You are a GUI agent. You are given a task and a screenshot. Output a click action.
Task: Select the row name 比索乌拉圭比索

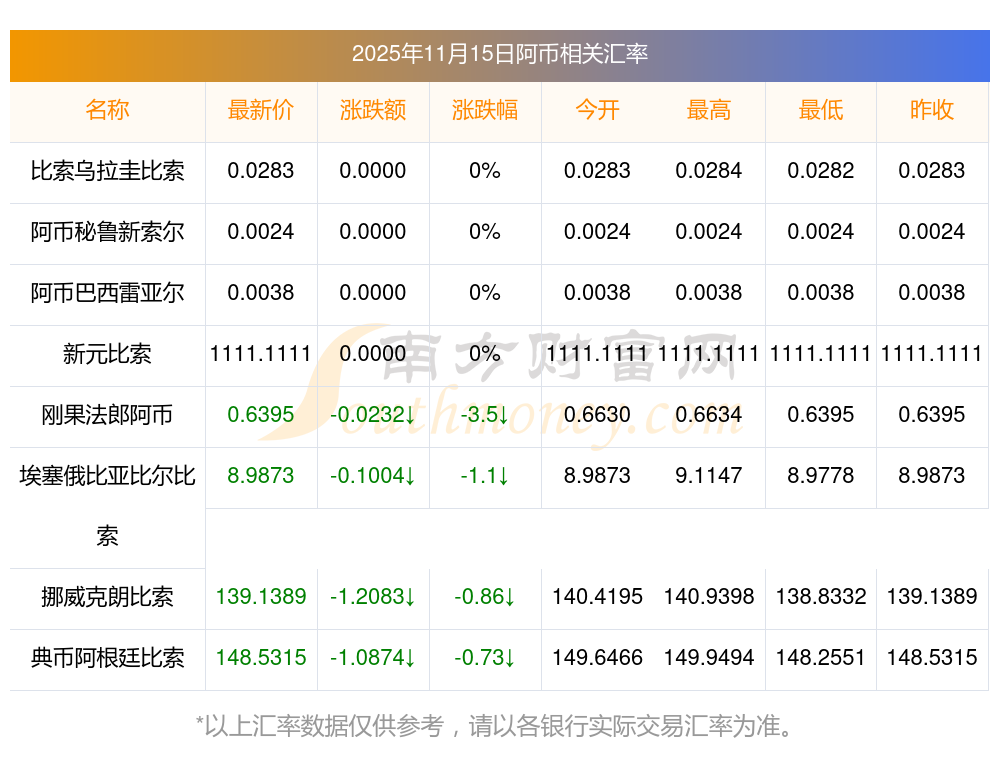point(107,171)
